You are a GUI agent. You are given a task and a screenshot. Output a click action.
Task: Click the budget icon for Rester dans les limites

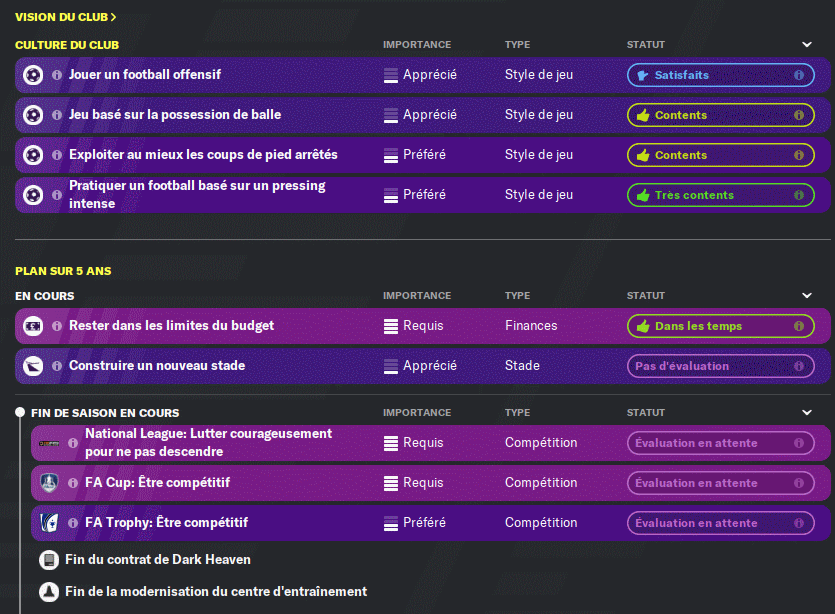coord(33,326)
